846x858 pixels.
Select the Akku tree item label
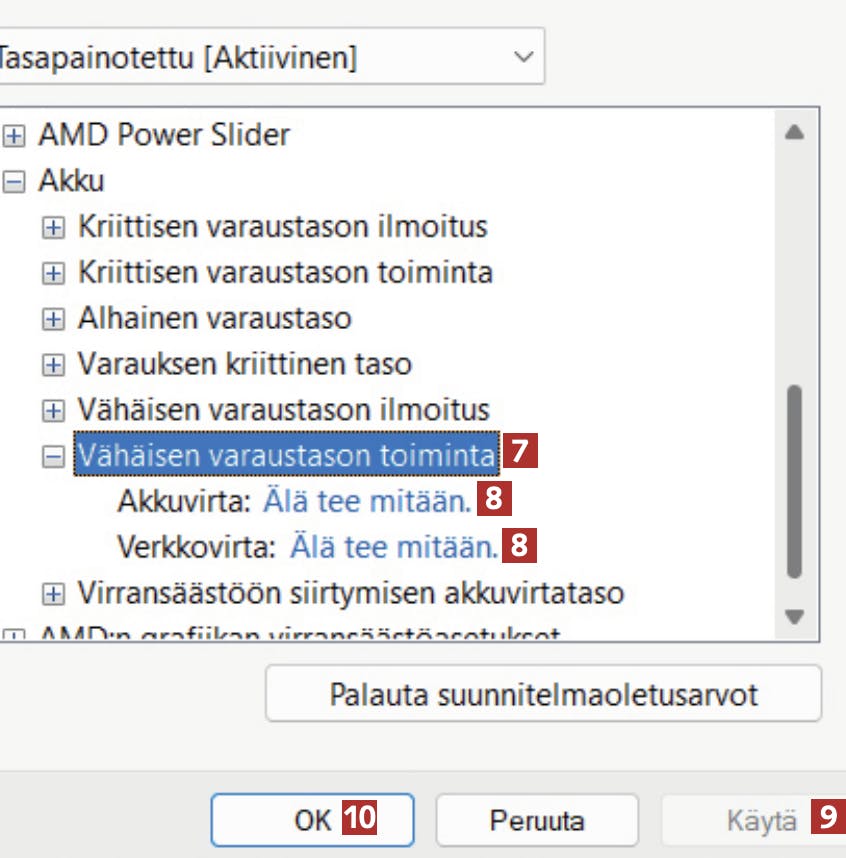tap(71, 182)
